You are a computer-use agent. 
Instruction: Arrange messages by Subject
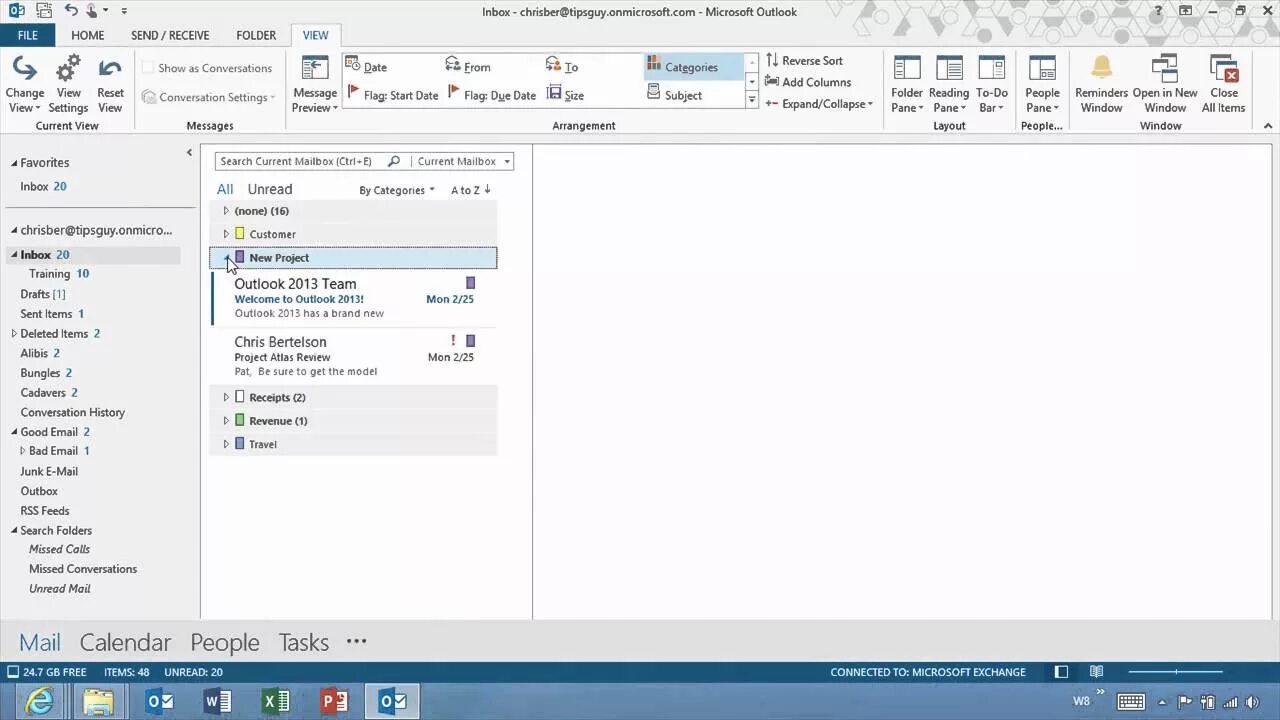(675, 95)
